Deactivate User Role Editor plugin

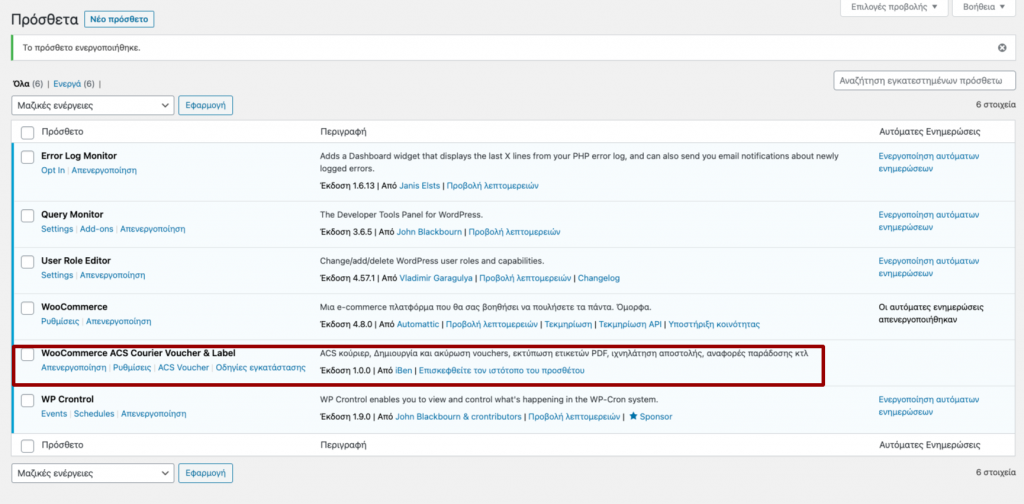112,275
